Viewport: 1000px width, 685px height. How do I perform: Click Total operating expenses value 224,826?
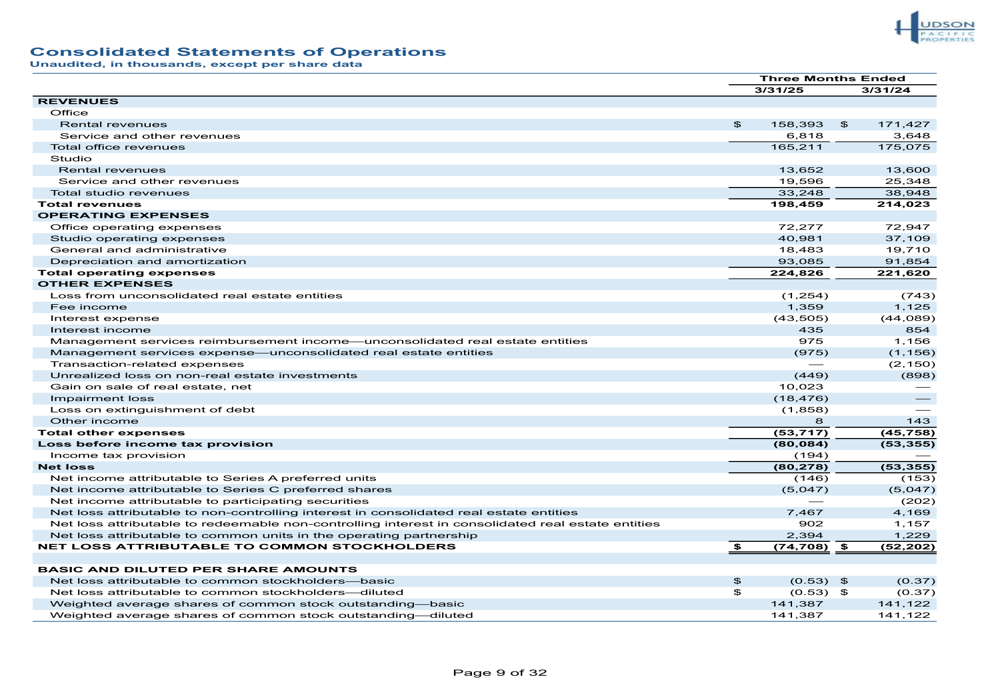[x=797, y=273]
